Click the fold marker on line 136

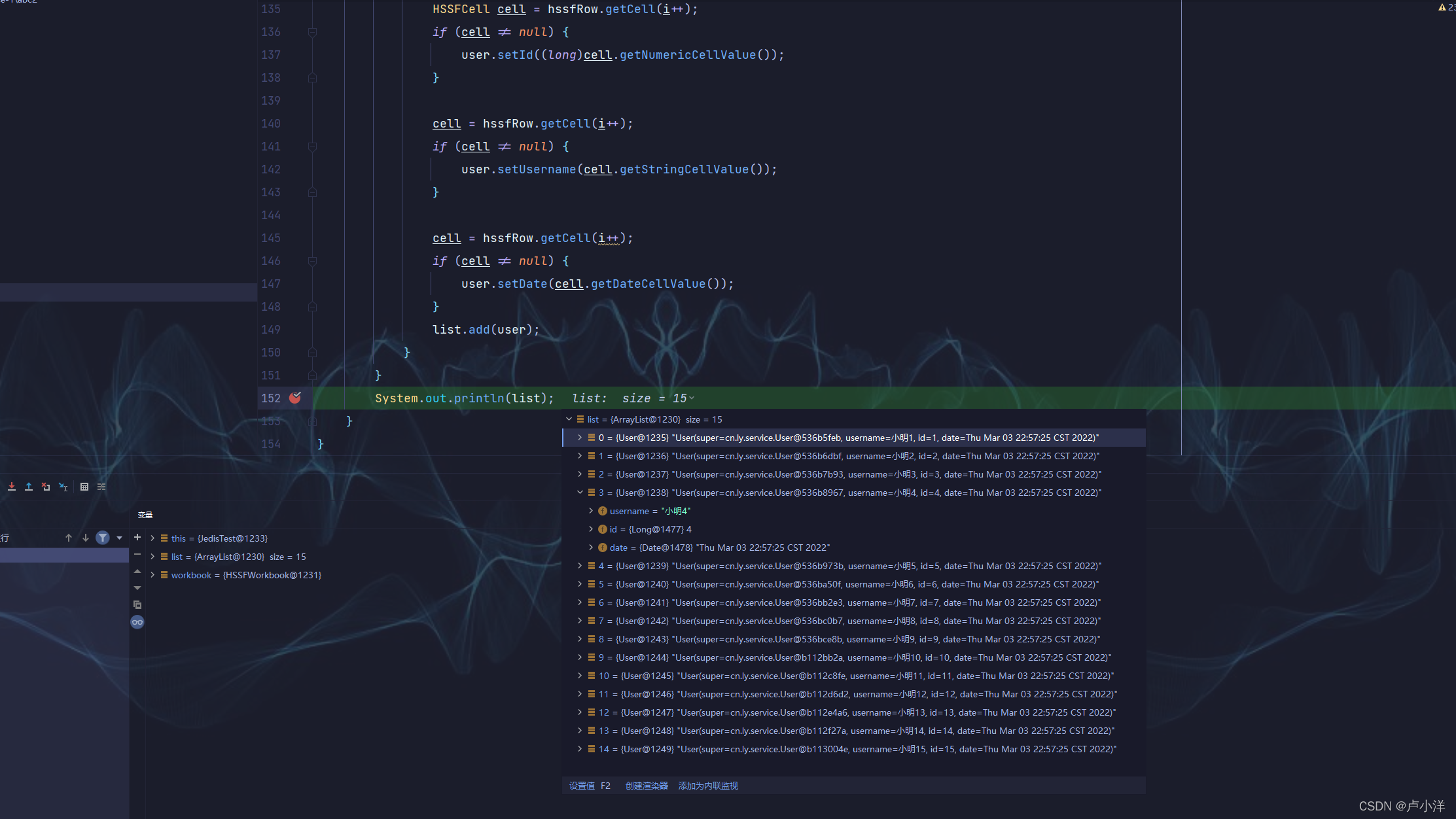(x=313, y=32)
